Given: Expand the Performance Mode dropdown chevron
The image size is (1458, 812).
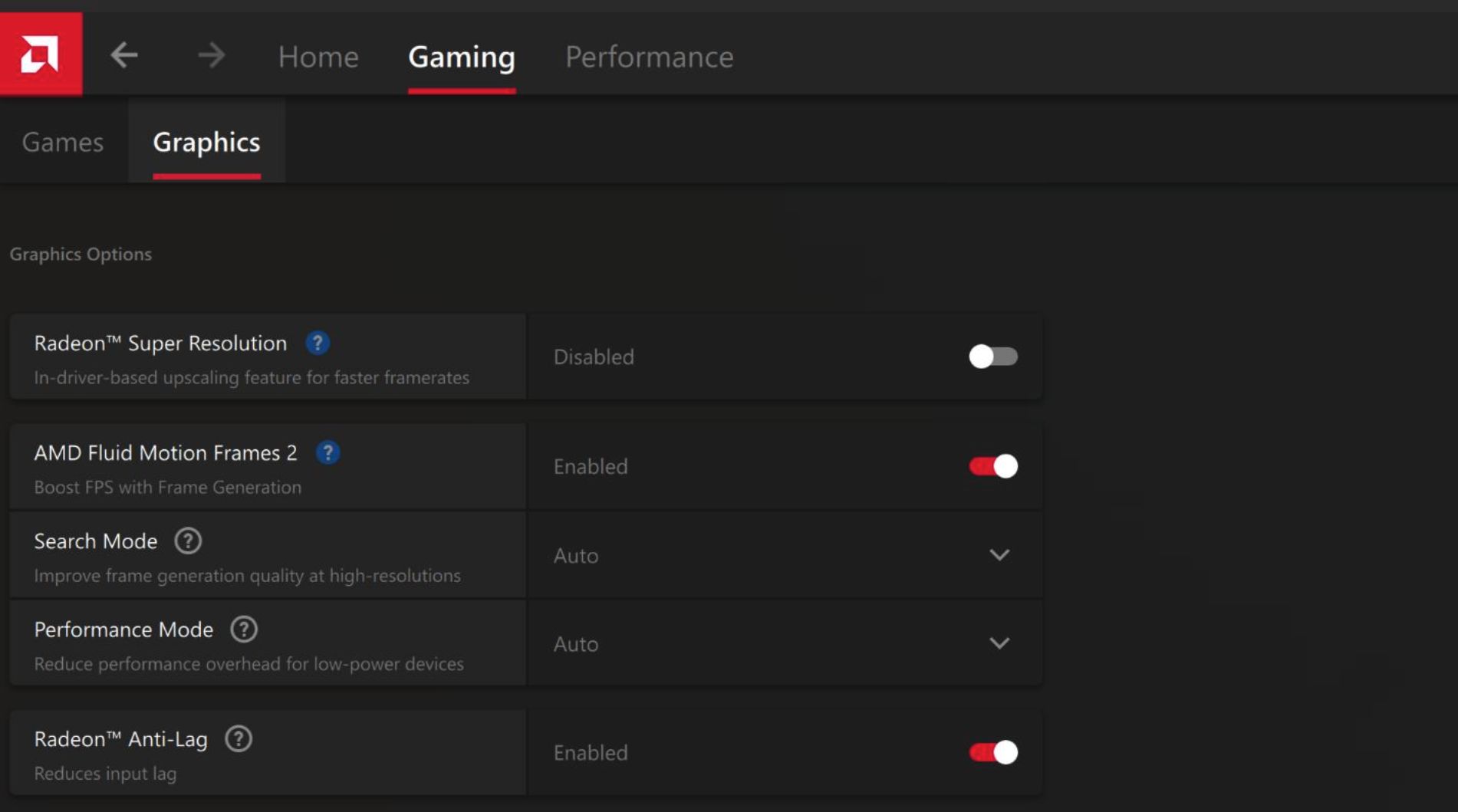Looking at the screenshot, I should pos(999,643).
